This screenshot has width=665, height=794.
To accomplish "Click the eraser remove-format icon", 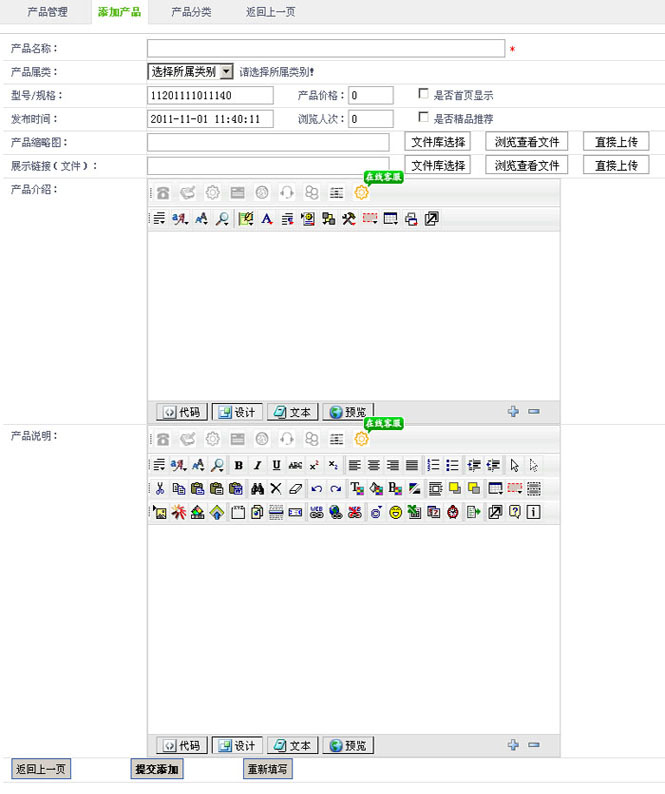I will coord(294,489).
